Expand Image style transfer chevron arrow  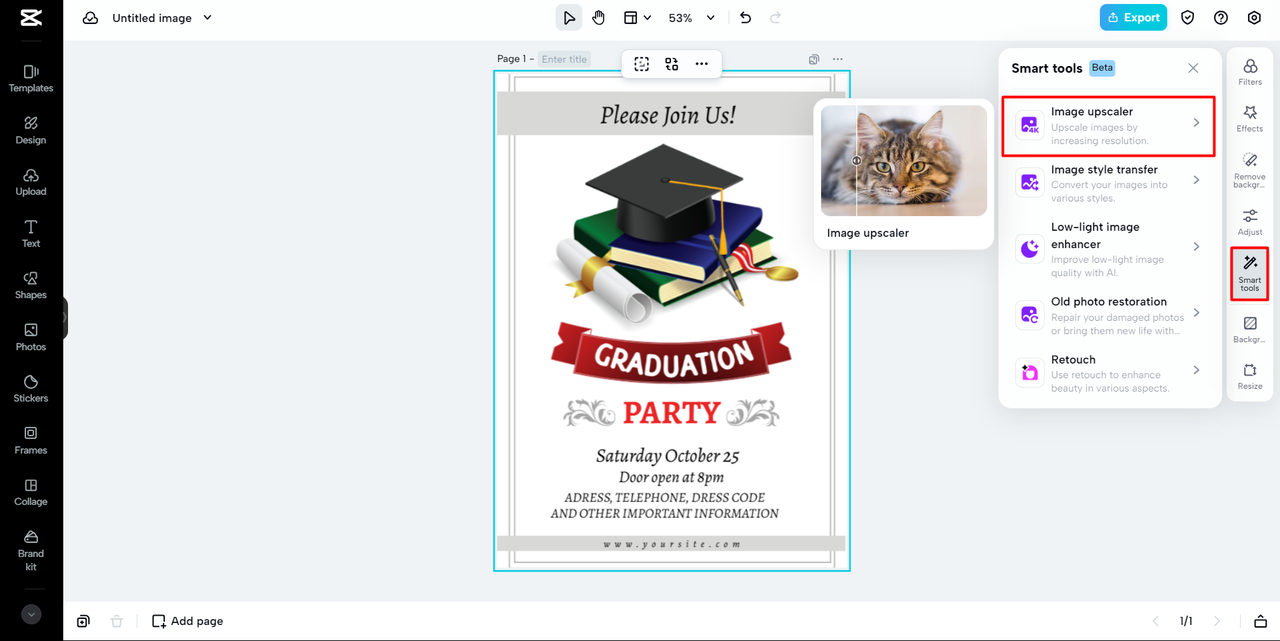[x=1196, y=180]
